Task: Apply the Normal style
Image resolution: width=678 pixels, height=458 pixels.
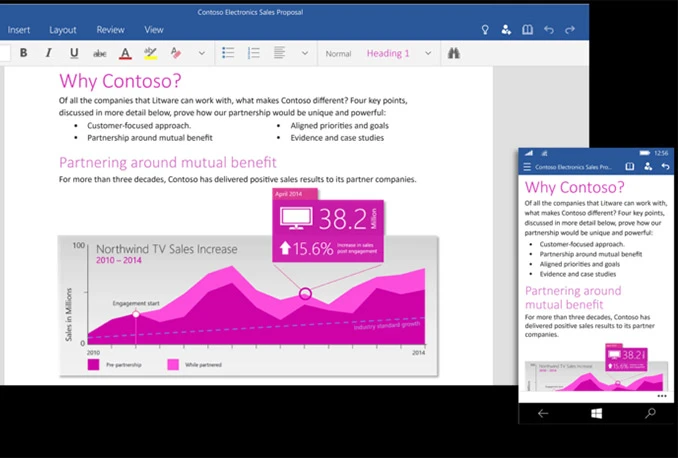Action: click(x=338, y=54)
